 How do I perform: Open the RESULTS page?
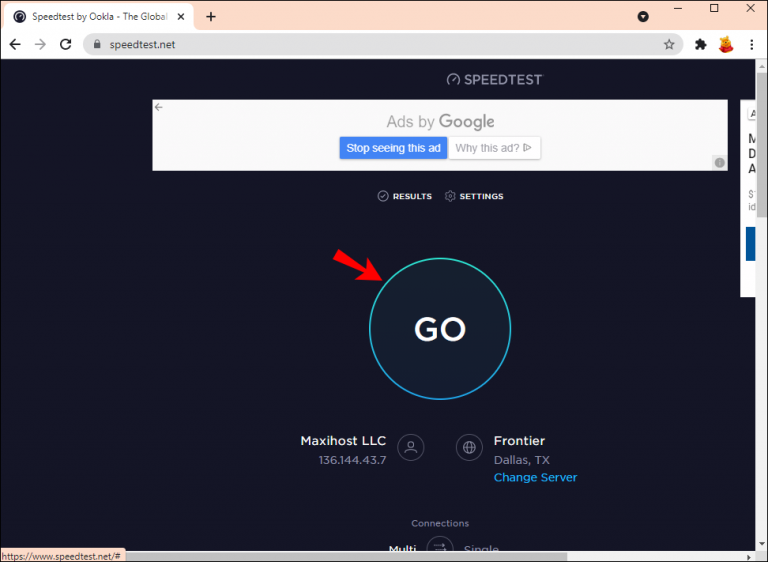point(405,196)
